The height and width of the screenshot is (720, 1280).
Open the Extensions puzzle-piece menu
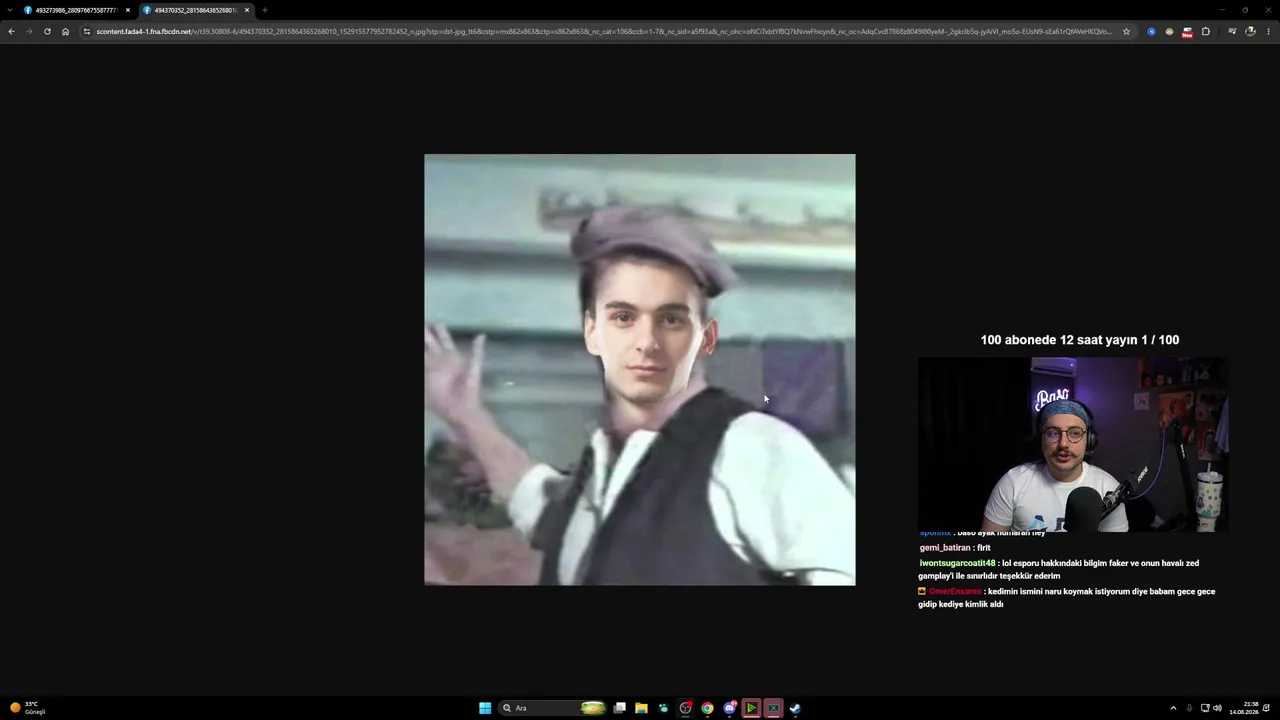[x=1205, y=31]
